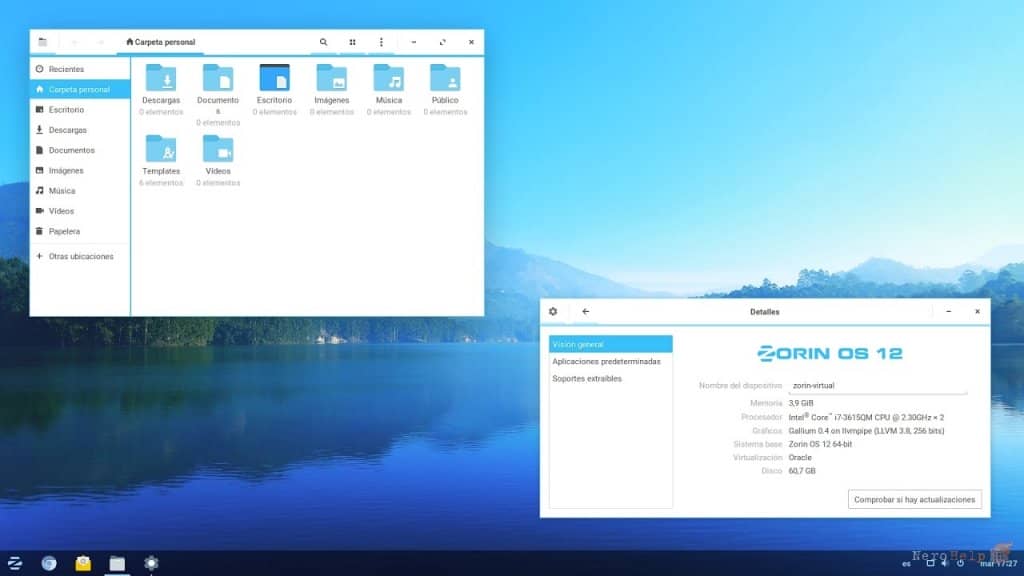This screenshot has width=1024, height=576.
Task: Click the Settings gear in taskbar
Action: point(151,563)
